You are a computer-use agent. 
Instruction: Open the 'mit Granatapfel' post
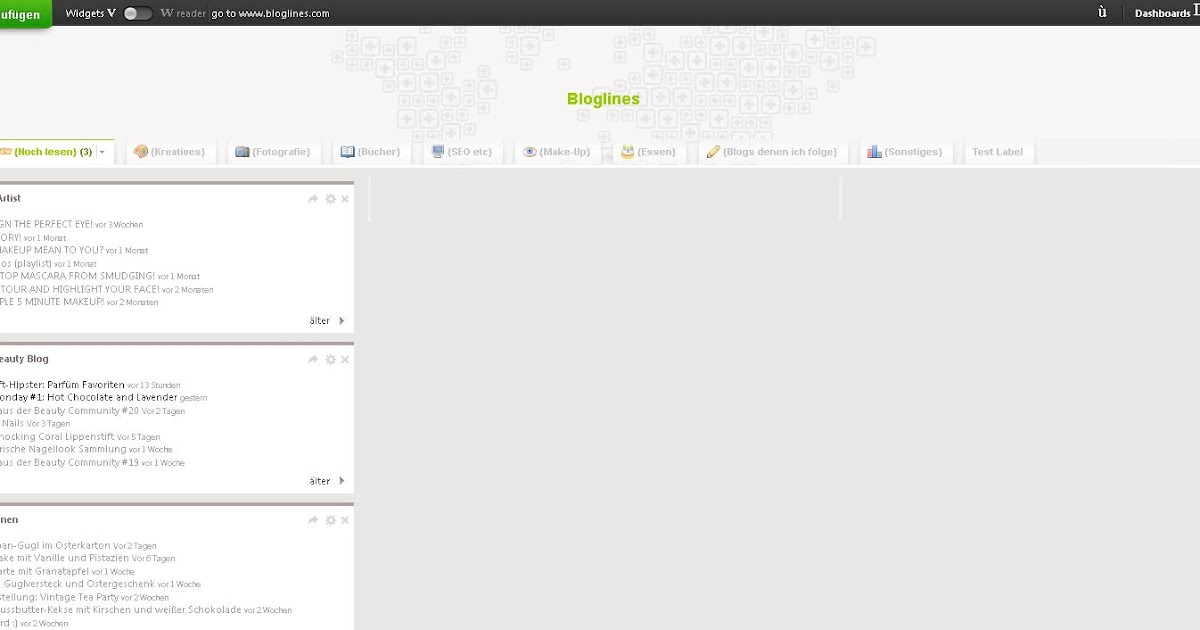click(x=45, y=571)
